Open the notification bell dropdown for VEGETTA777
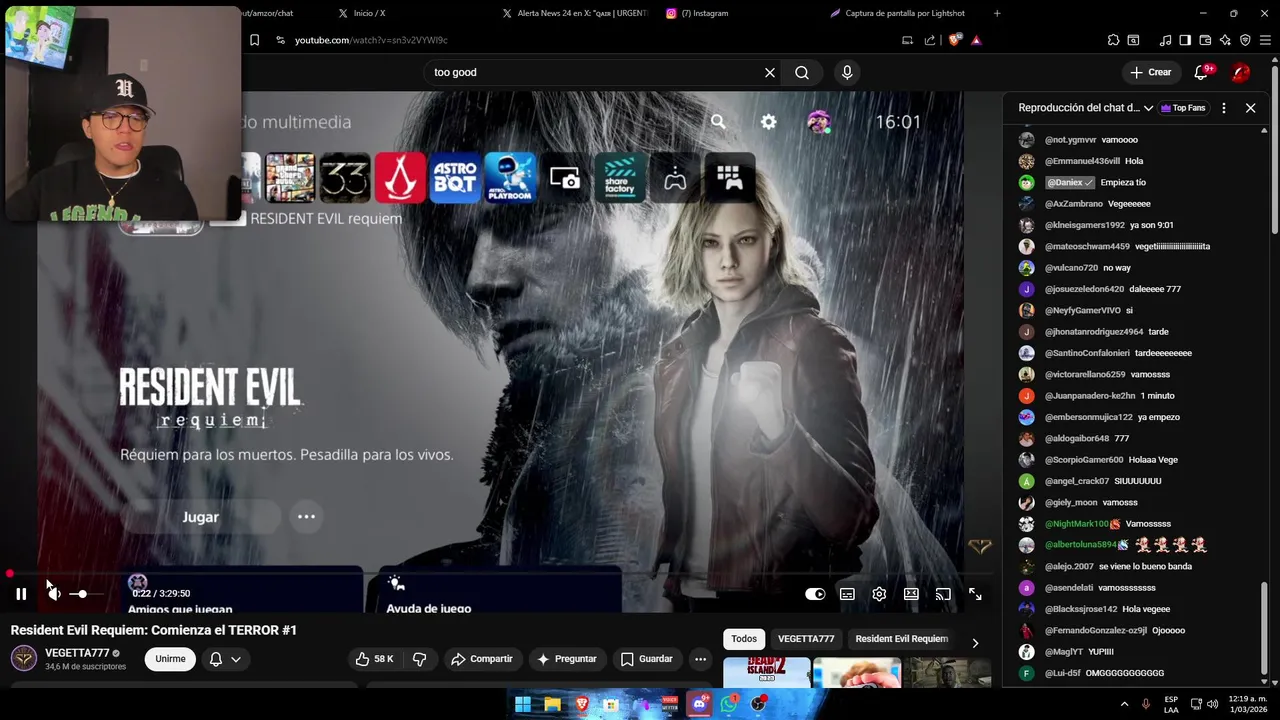 click(x=225, y=659)
